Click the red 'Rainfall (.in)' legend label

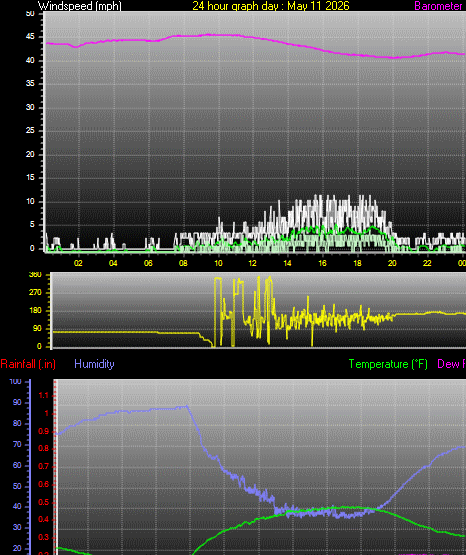point(28,364)
